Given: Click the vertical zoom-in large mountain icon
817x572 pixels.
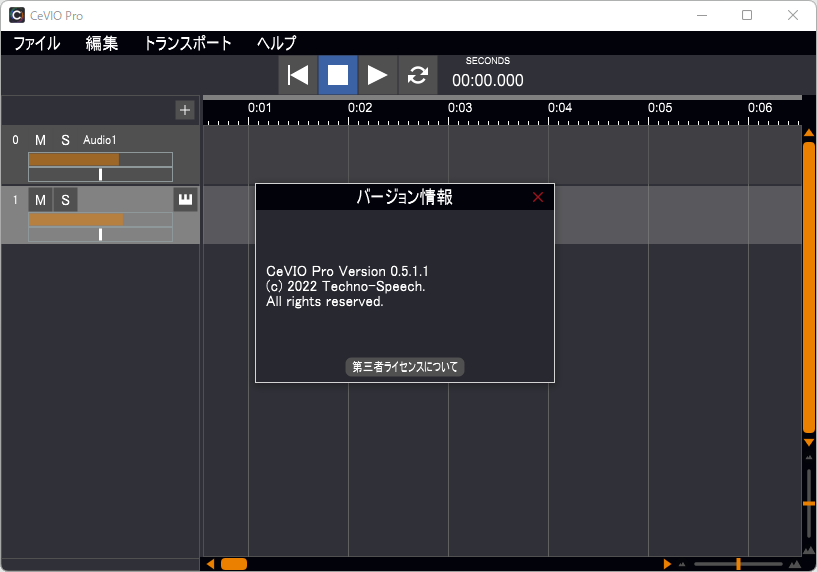Looking at the screenshot, I should coord(809,550).
